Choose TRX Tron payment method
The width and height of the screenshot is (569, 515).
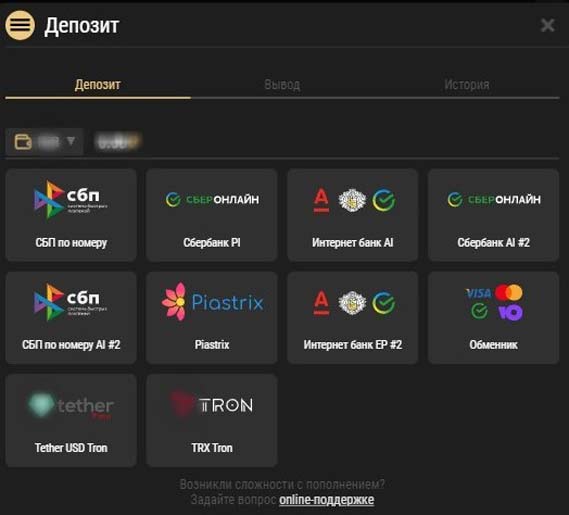point(212,420)
